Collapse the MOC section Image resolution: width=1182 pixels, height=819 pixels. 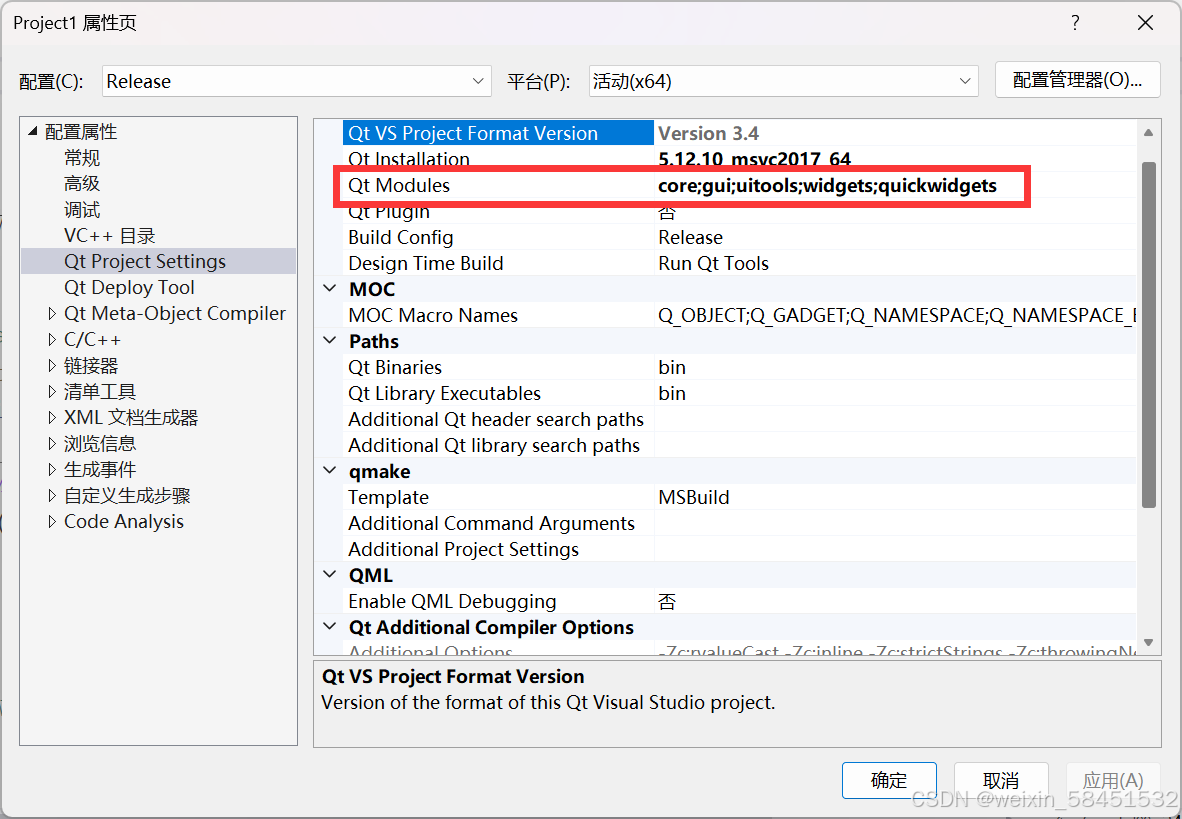click(330, 289)
